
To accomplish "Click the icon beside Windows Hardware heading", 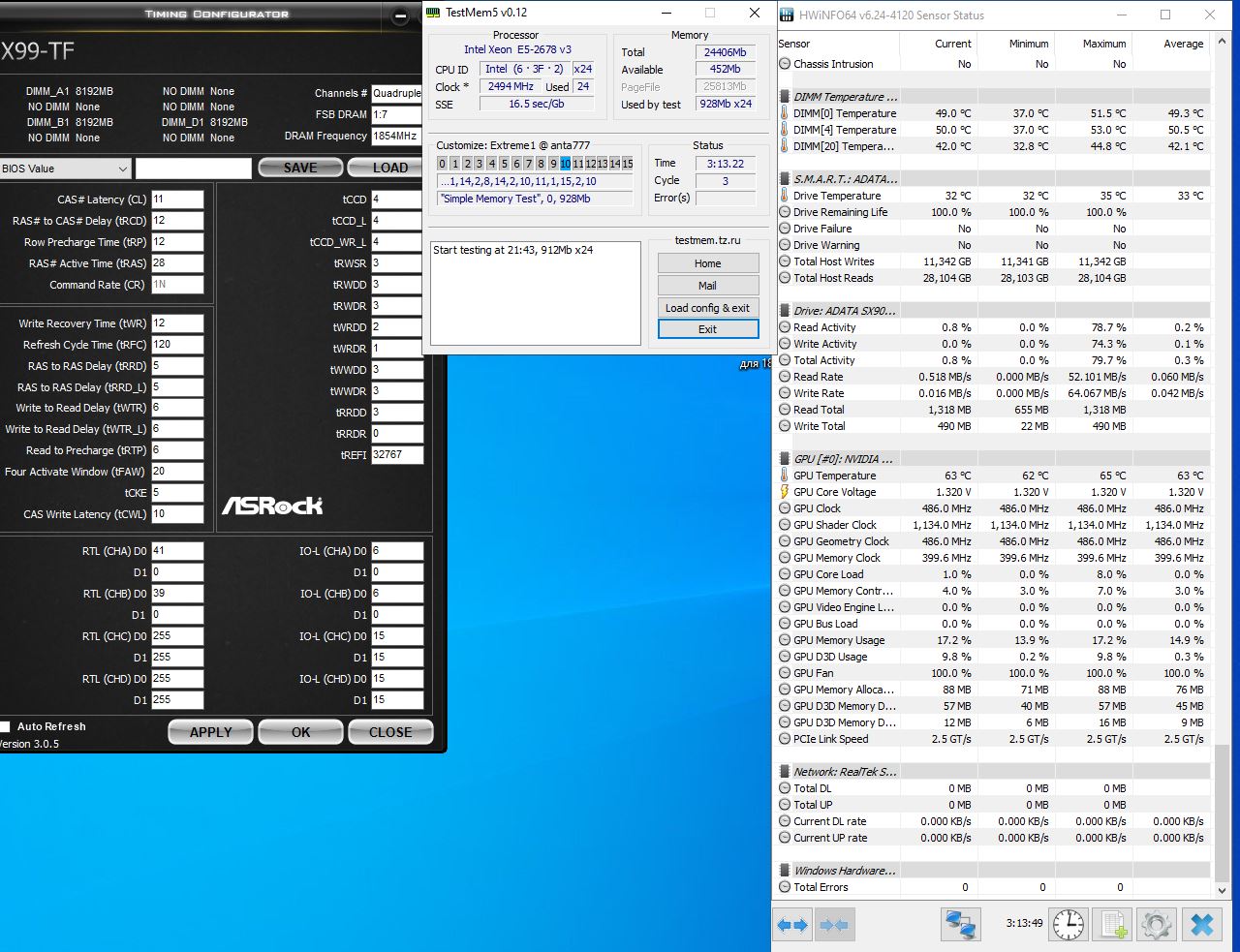I will [785, 871].
